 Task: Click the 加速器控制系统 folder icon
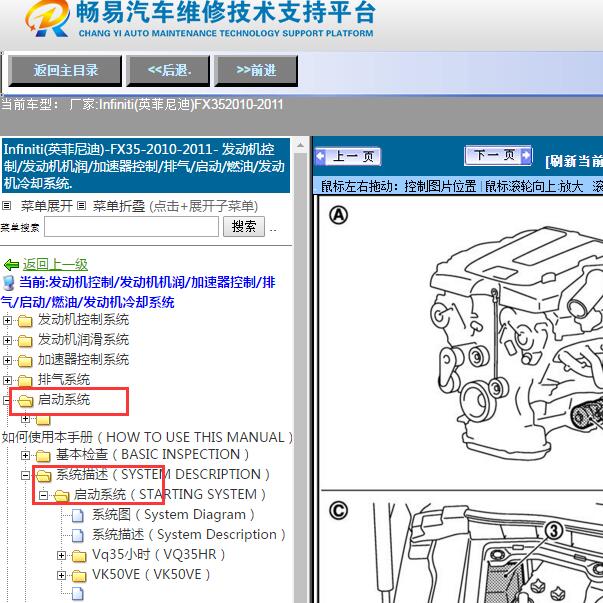tap(25, 361)
